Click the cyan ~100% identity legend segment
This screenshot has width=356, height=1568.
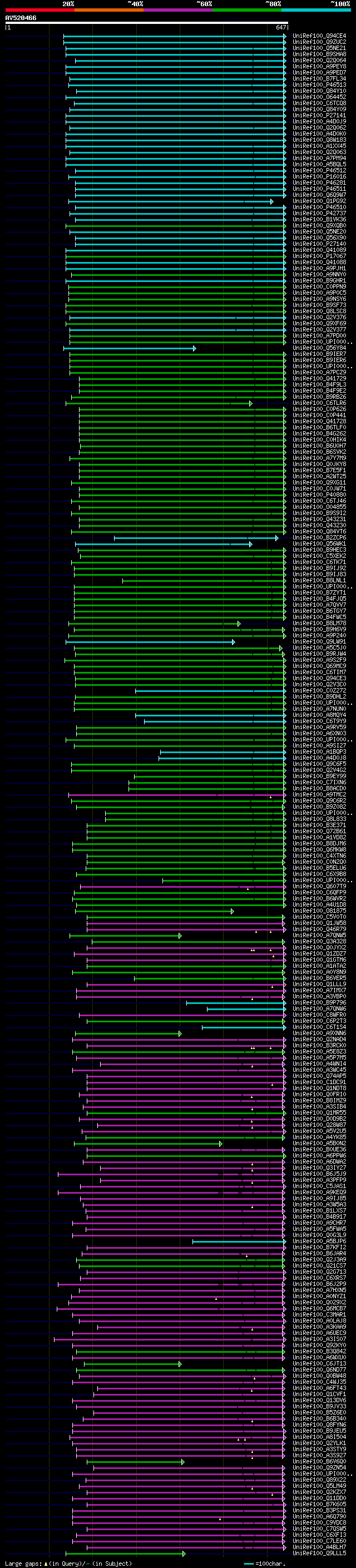[316, 10]
